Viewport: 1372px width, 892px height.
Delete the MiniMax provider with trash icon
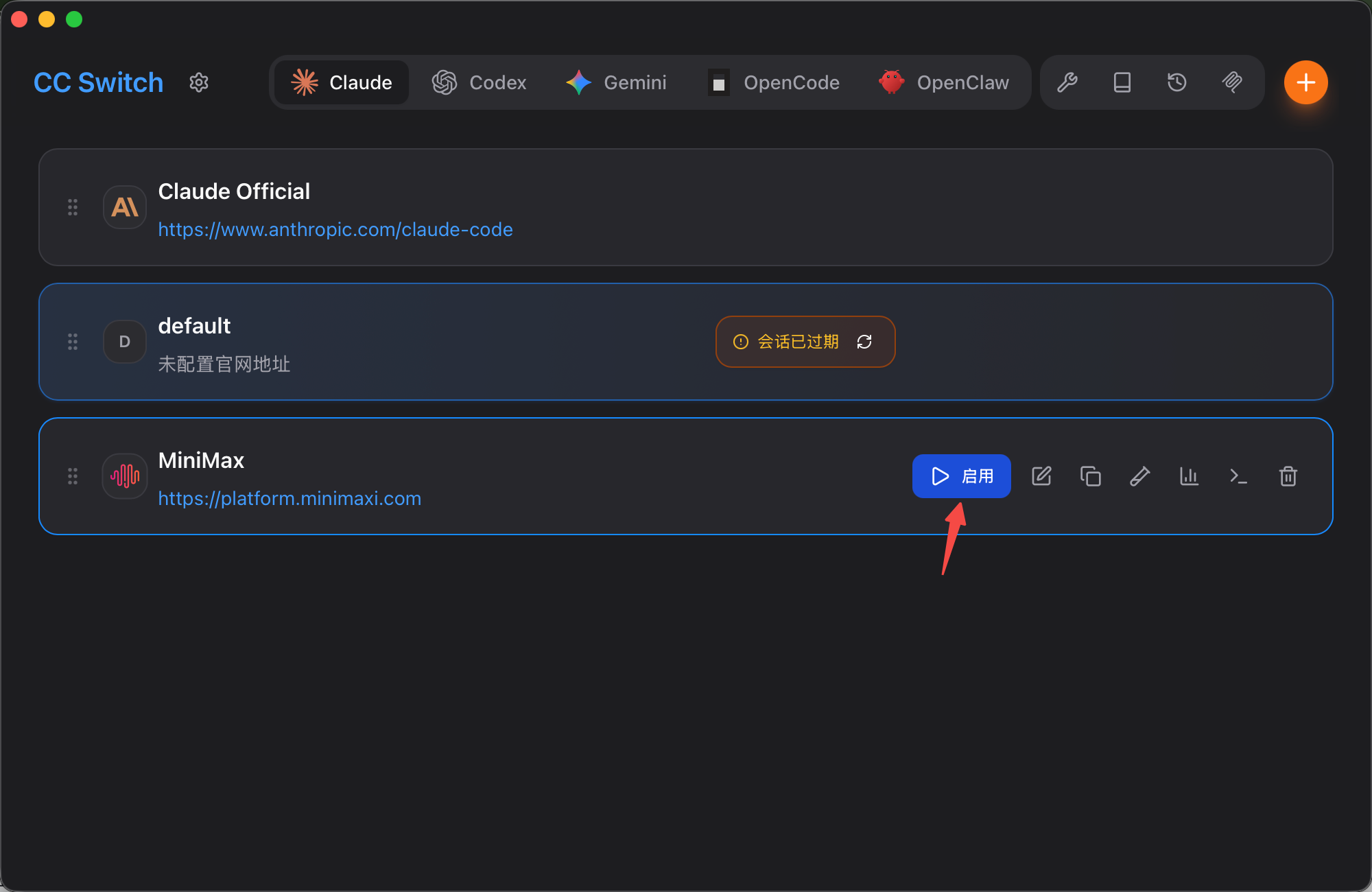[1288, 476]
